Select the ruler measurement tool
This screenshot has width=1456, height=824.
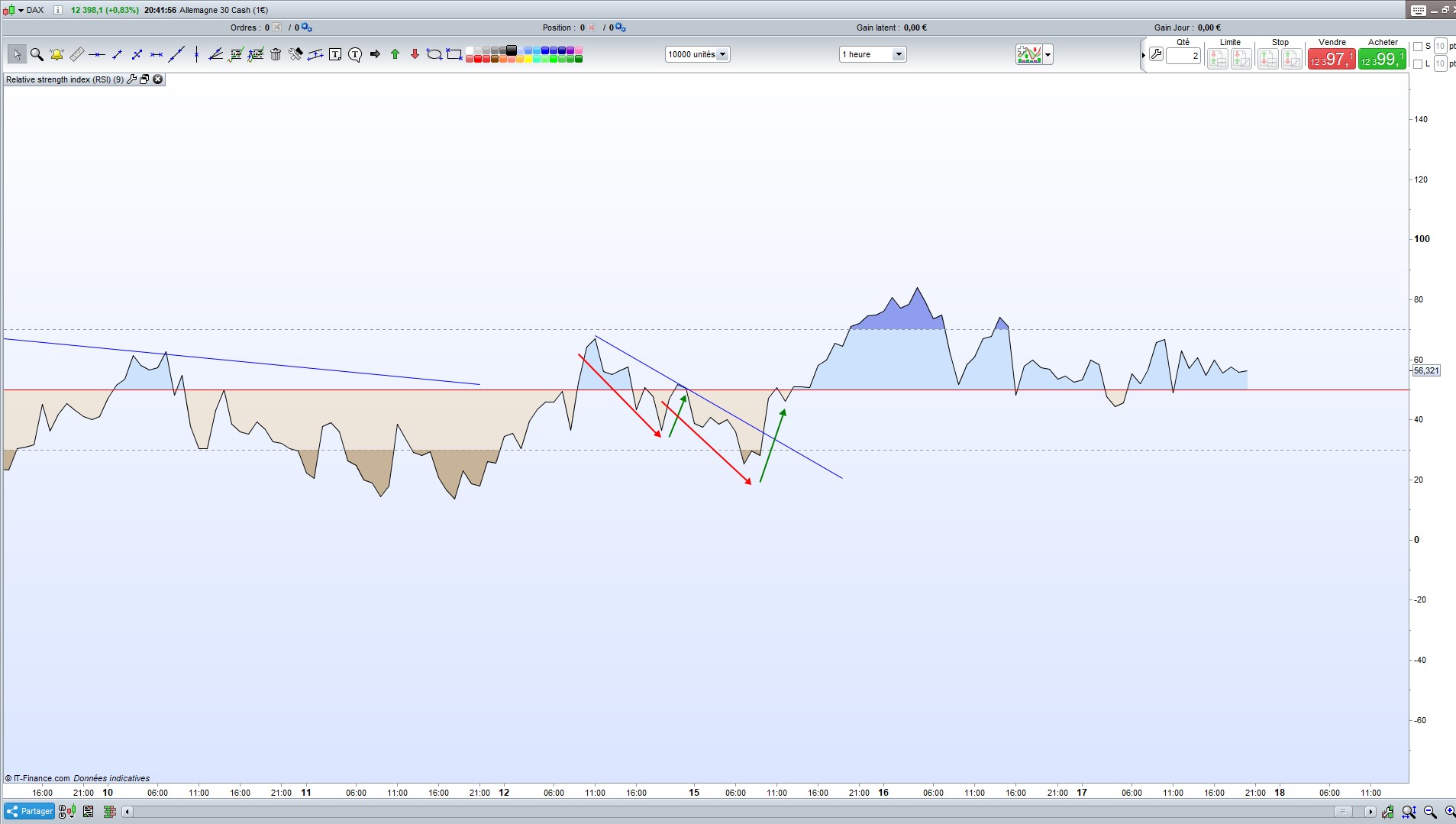tap(76, 54)
